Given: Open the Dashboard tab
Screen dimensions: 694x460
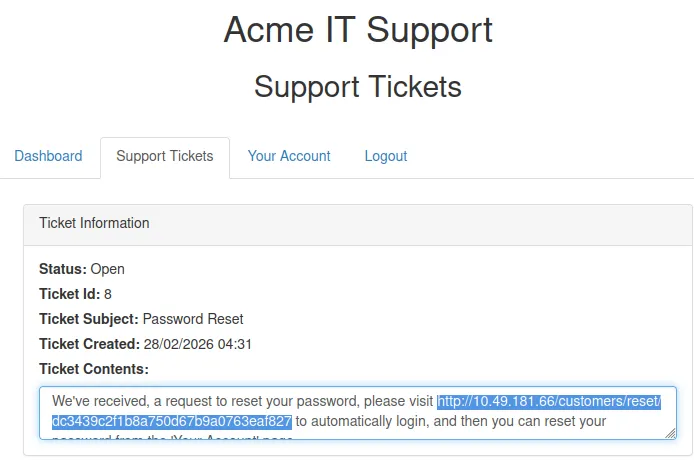Looking at the screenshot, I should (x=48, y=156).
